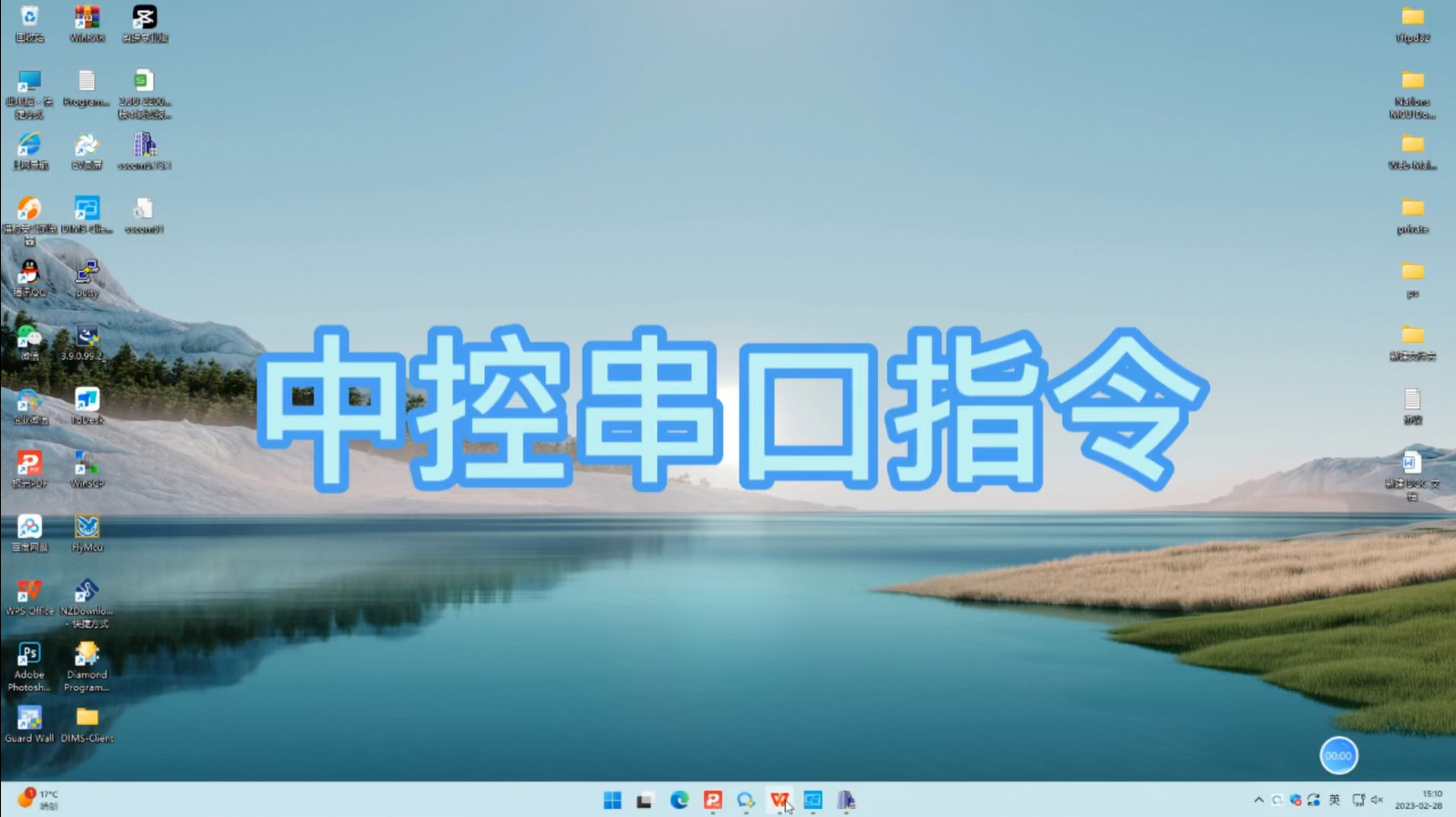Launch the QQ penguin desktop shortcut
Screen dimensions: 1456x817
coord(29,274)
